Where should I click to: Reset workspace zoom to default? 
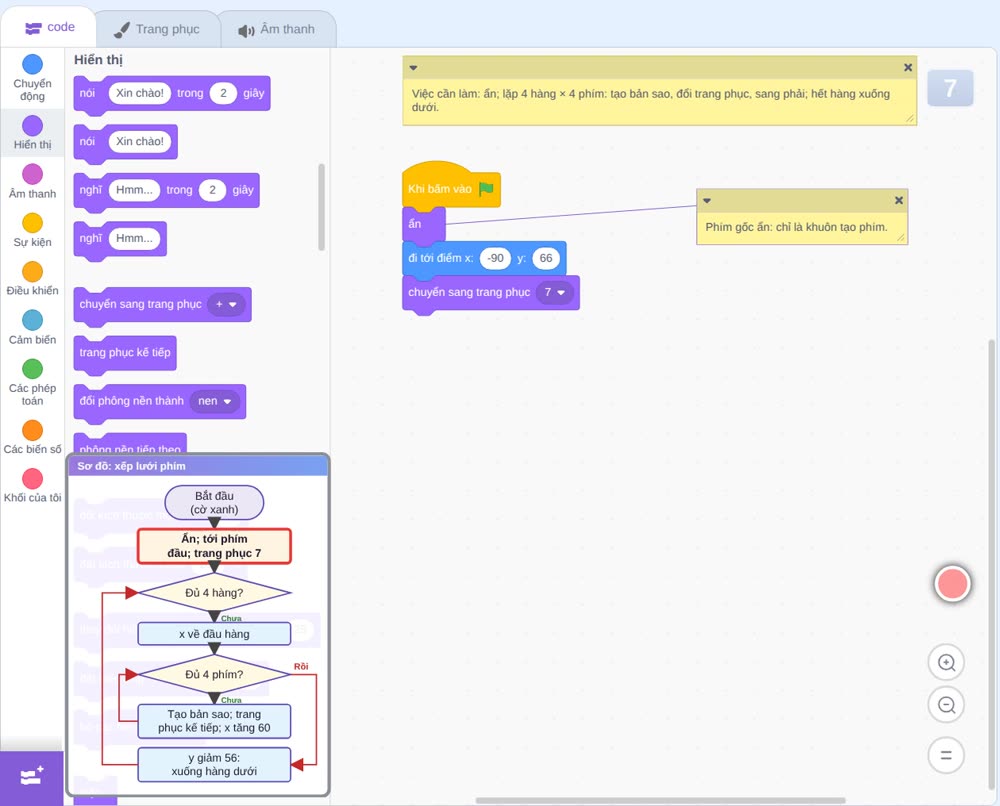(946, 755)
